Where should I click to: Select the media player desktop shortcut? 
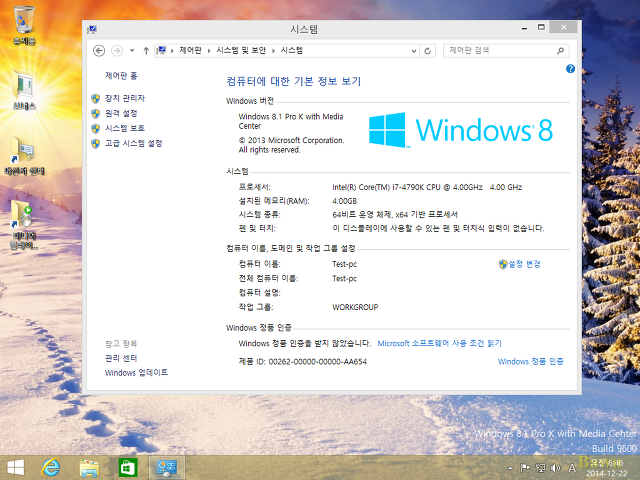(x=23, y=224)
